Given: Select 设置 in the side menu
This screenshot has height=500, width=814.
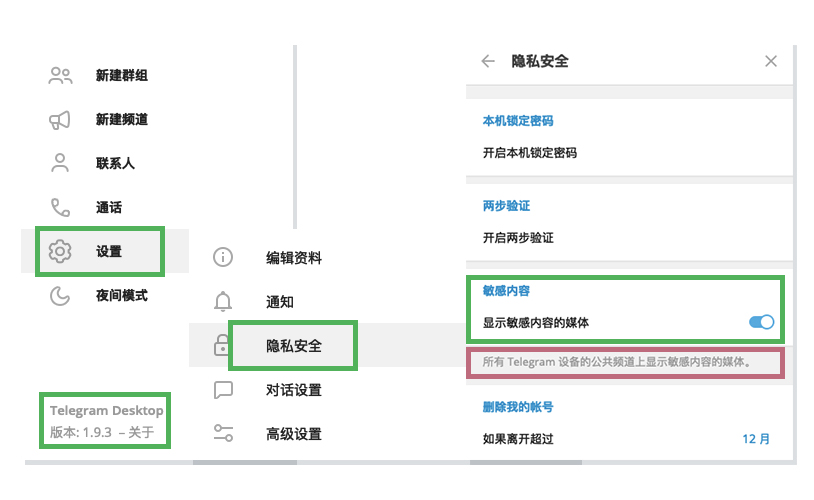Looking at the screenshot, I should 109,251.
